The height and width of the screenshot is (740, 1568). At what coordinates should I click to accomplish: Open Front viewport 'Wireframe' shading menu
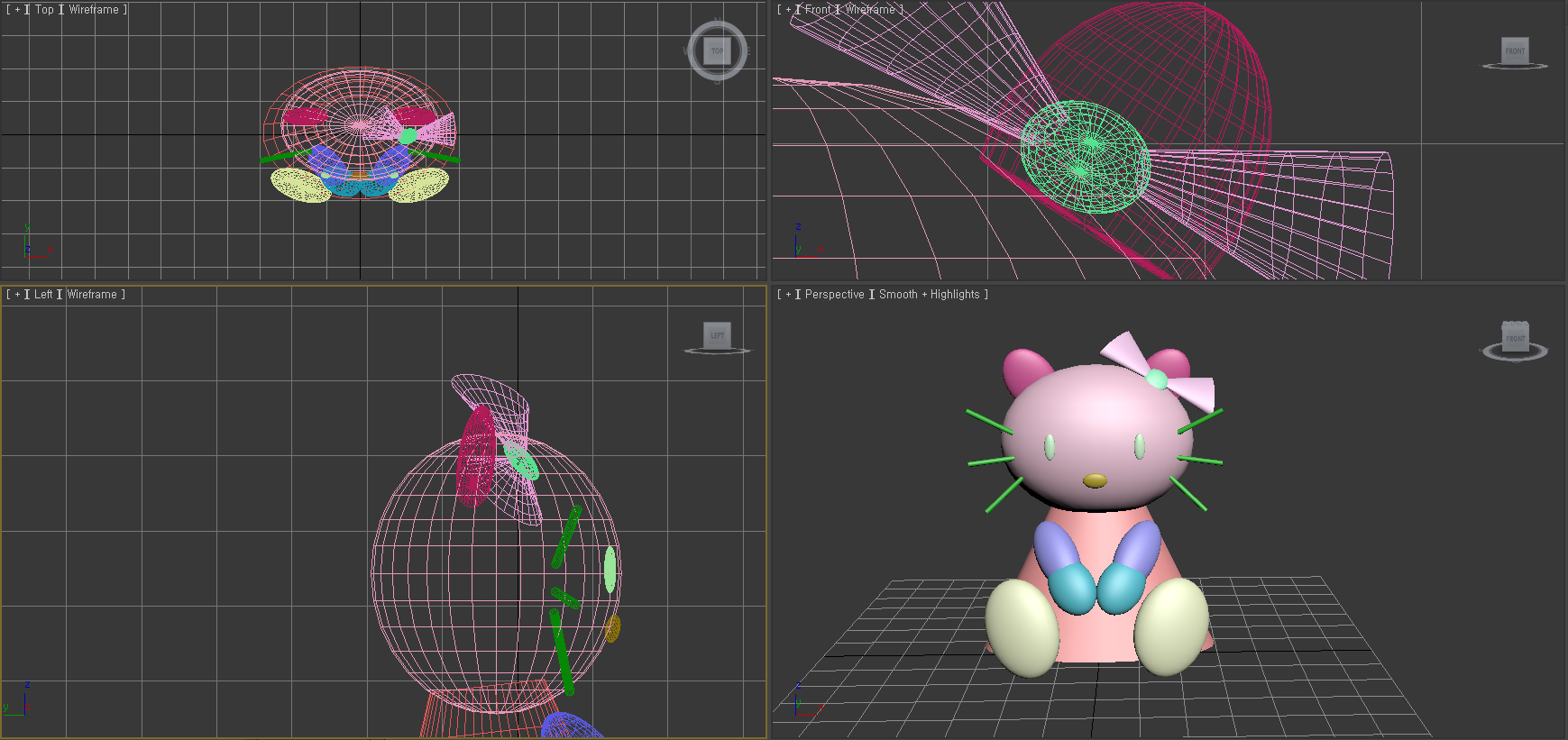coord(870,10)
